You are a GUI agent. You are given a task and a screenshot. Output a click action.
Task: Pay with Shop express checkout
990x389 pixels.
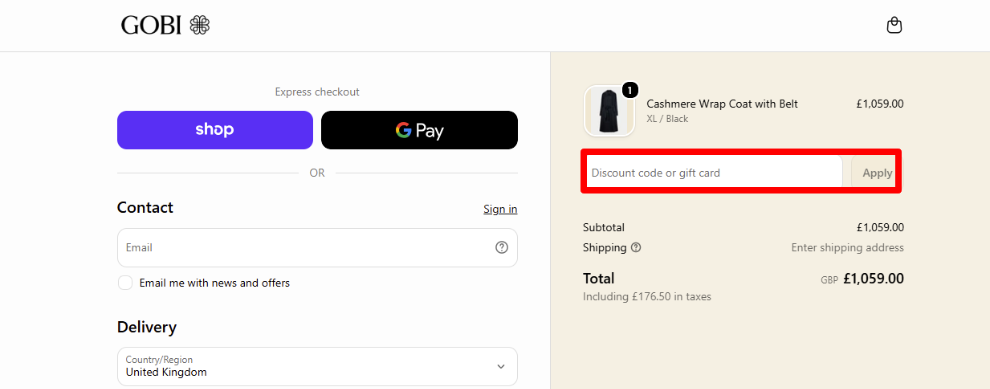coord(215,130)
